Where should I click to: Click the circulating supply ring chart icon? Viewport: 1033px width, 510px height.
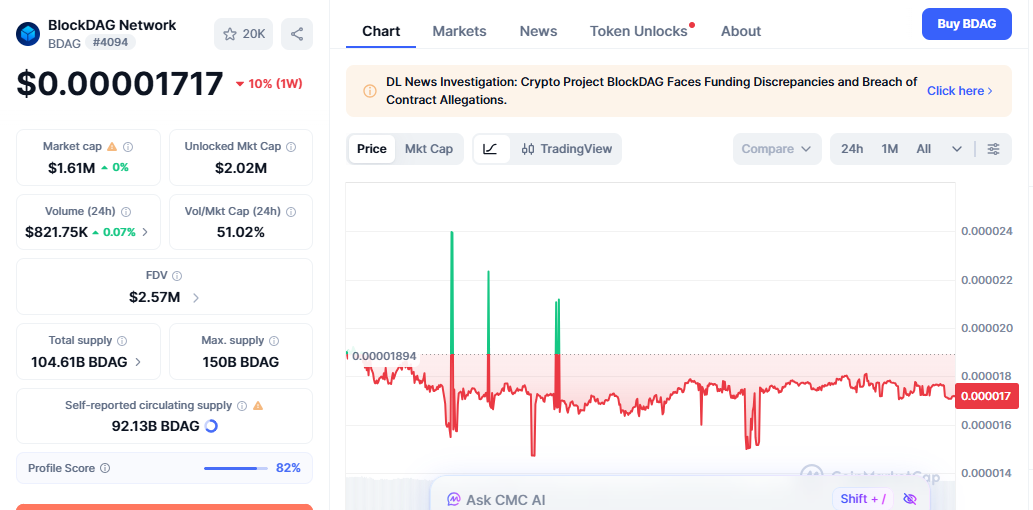click(x=211, y=426)
